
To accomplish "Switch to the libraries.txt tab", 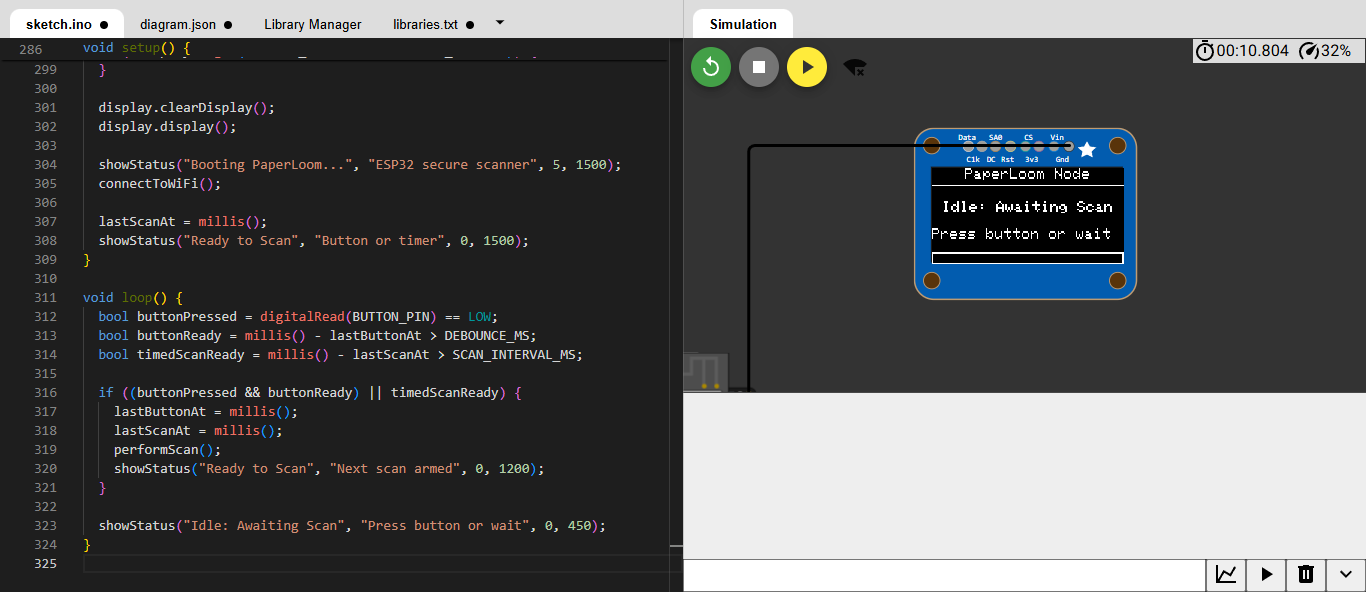I will [x=433, y=24].
